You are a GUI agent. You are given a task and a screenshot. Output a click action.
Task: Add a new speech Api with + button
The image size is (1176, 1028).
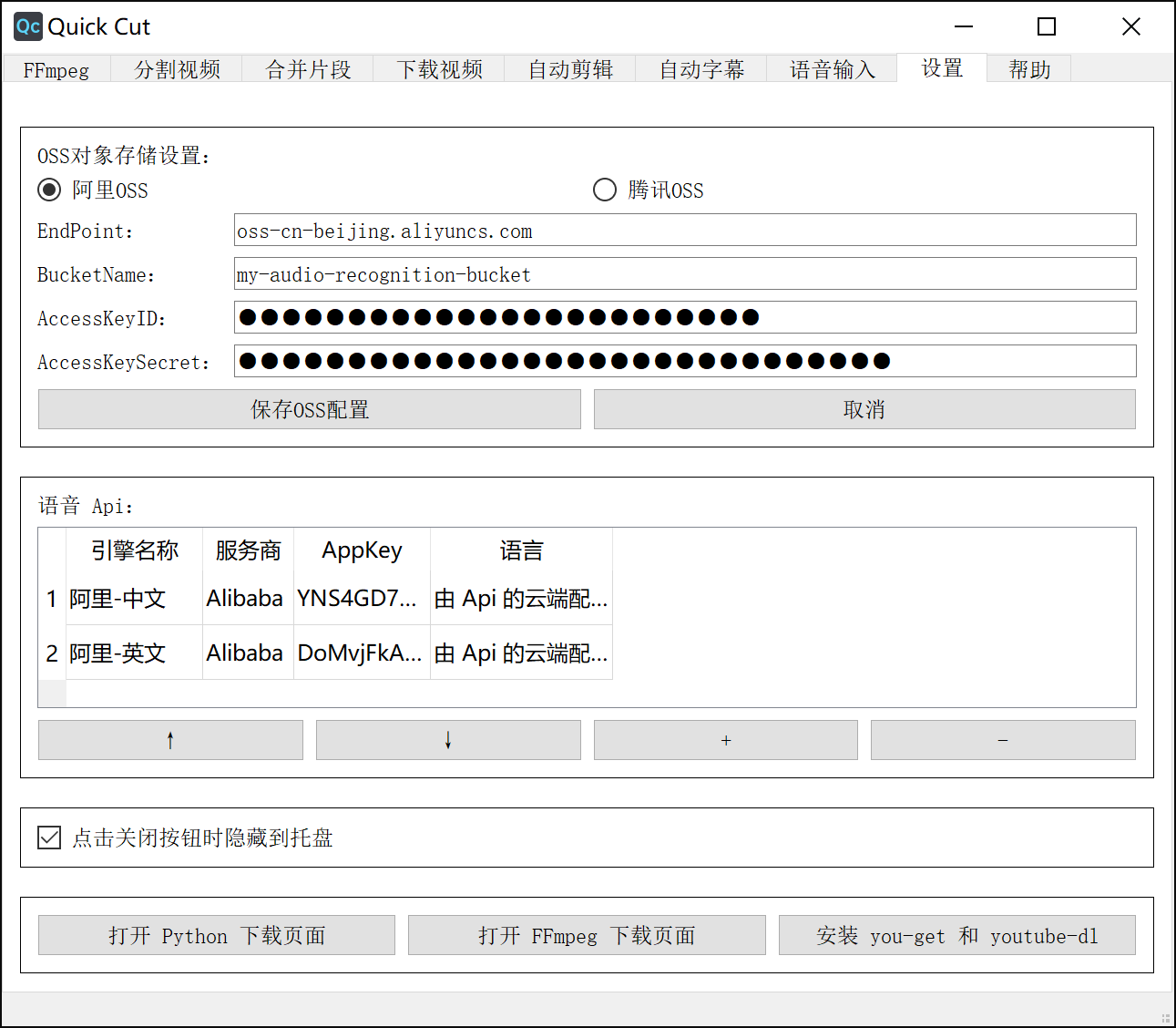726,740
